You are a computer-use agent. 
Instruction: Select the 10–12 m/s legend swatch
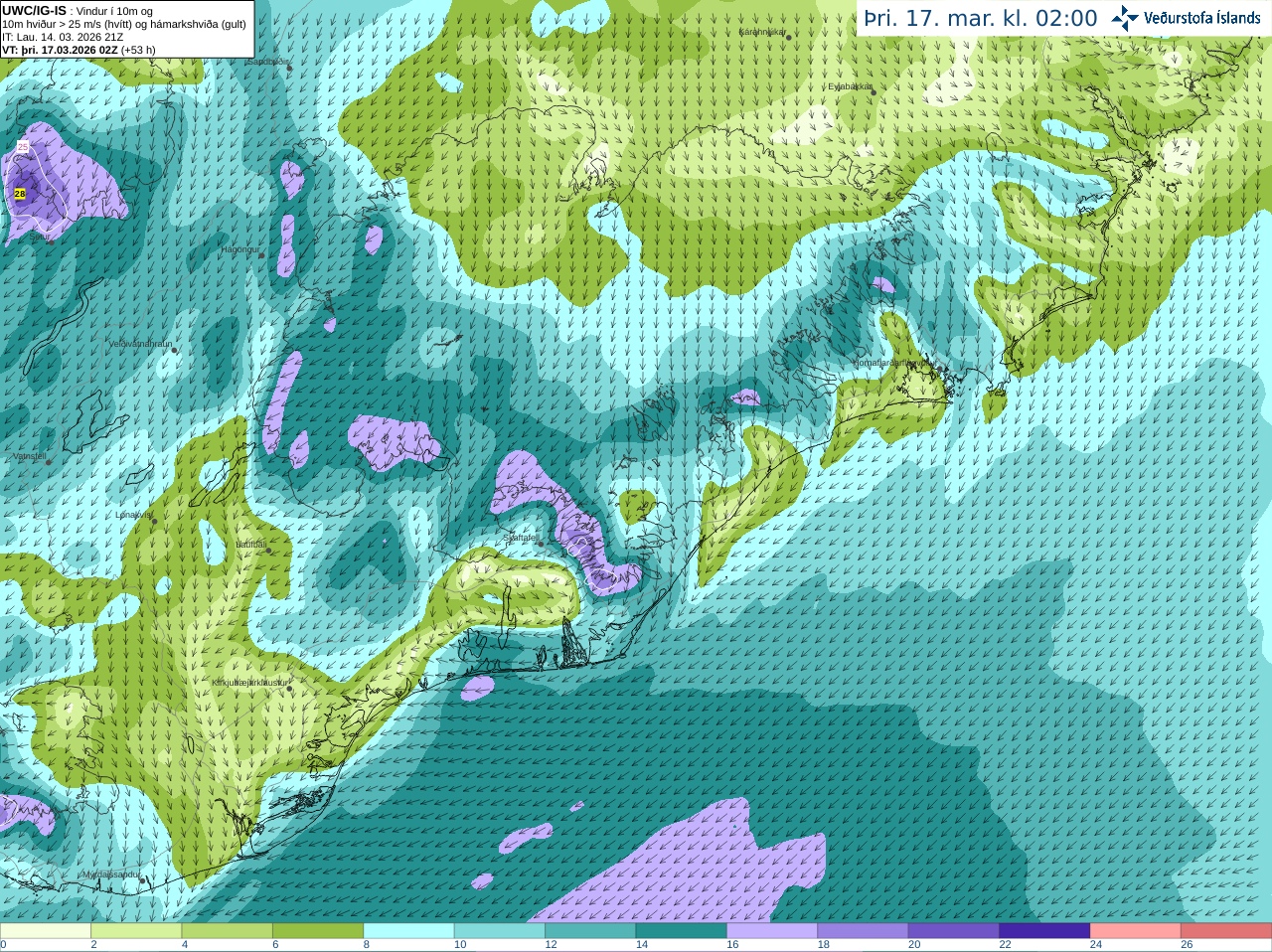point(500,931)
